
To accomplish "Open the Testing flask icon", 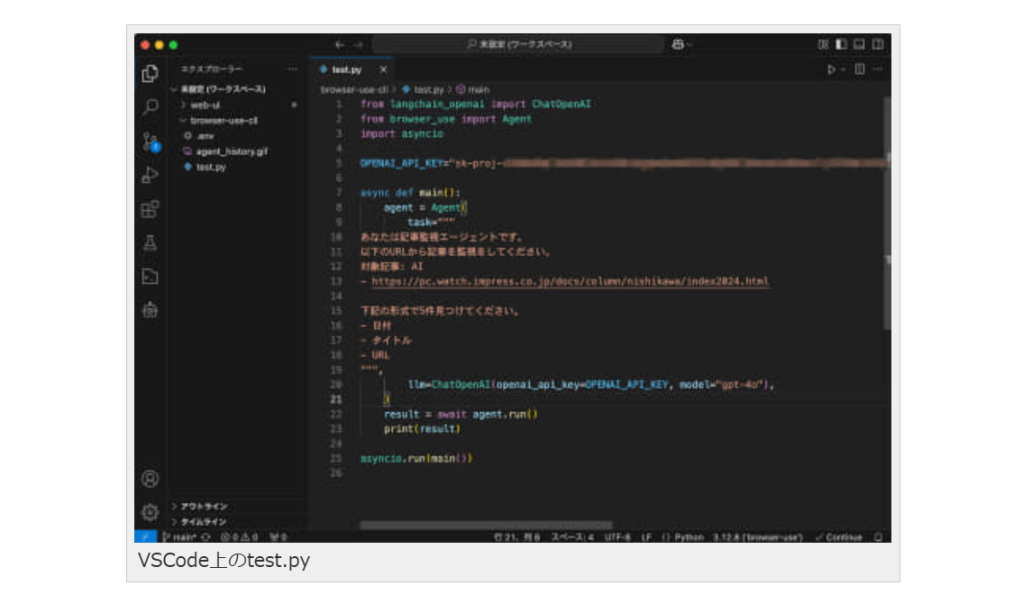I will (150, 243).
